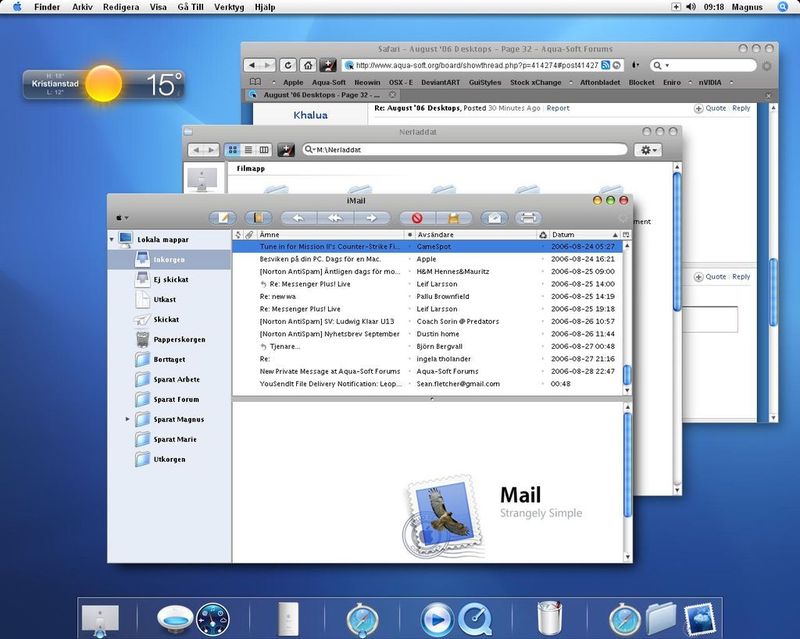Reload the page in Safari
This screenshot has height=639, width=800.
pos(288,65)
